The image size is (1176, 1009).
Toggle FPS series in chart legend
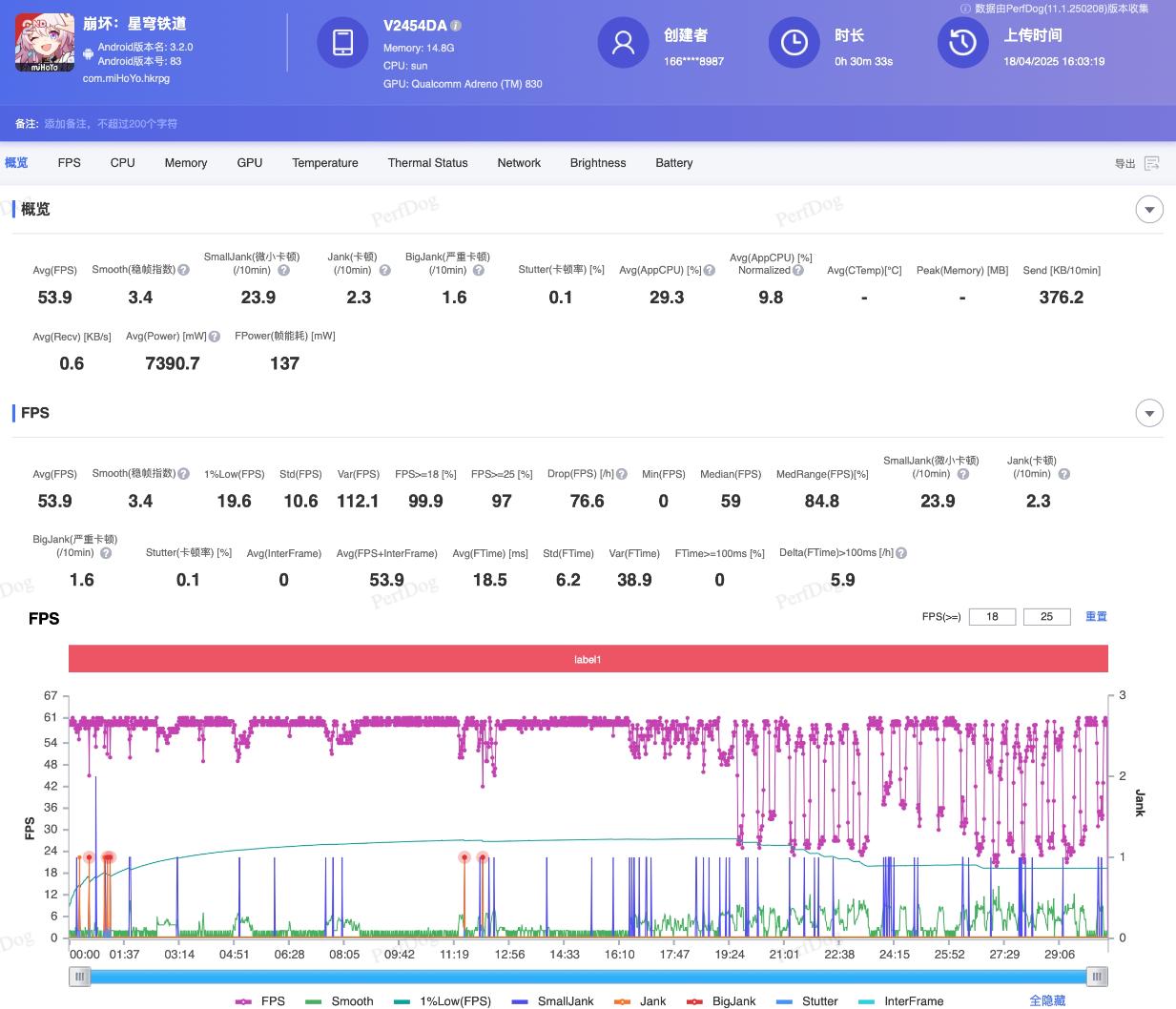point(260,1000)
